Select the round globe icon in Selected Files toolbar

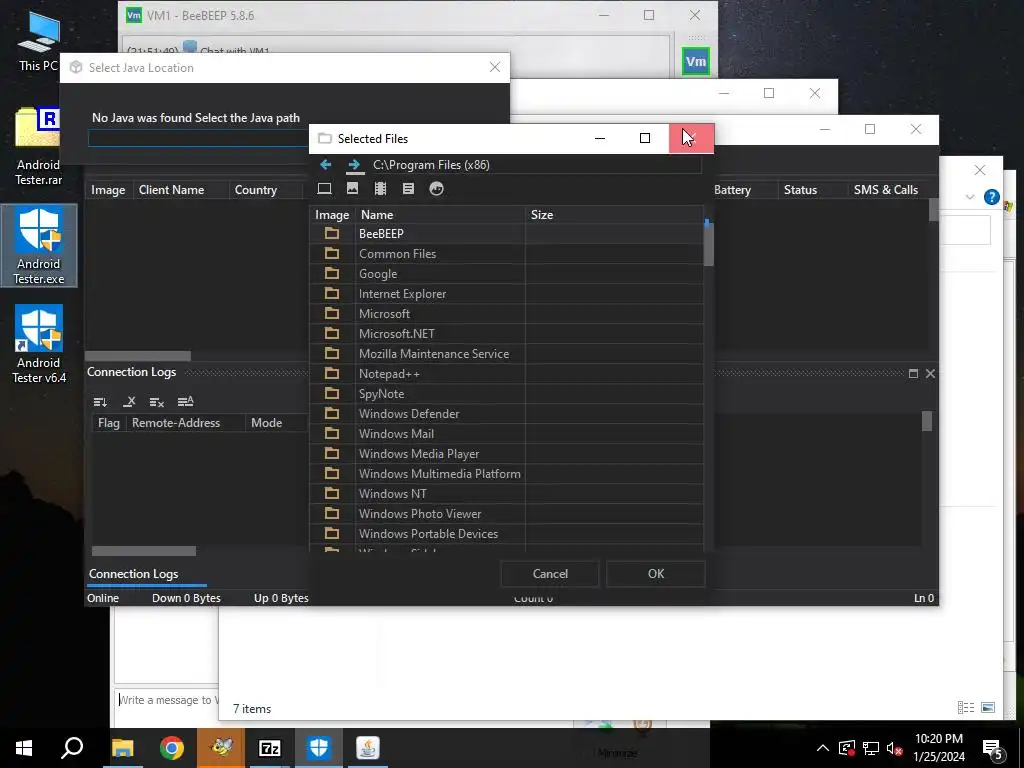click(x=436, y=189)
